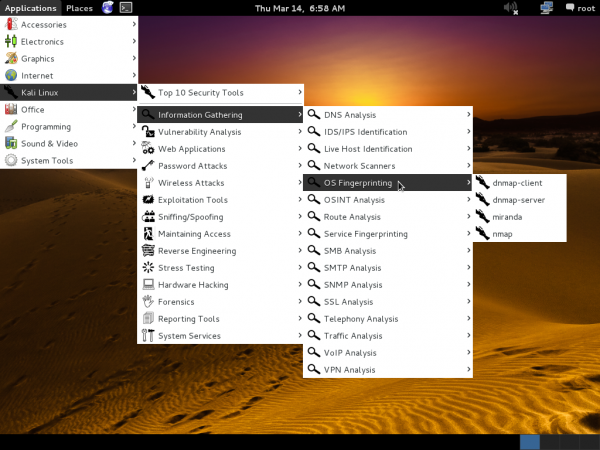
Task: Expand Service Fingerprinting submenu arrow
Action: click(468, 233)
